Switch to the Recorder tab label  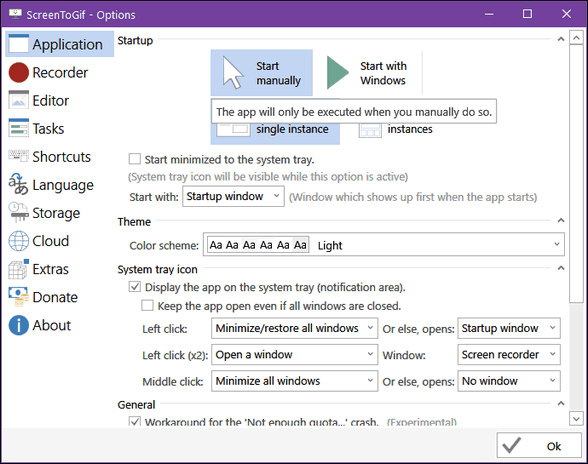tap(60, 72)
